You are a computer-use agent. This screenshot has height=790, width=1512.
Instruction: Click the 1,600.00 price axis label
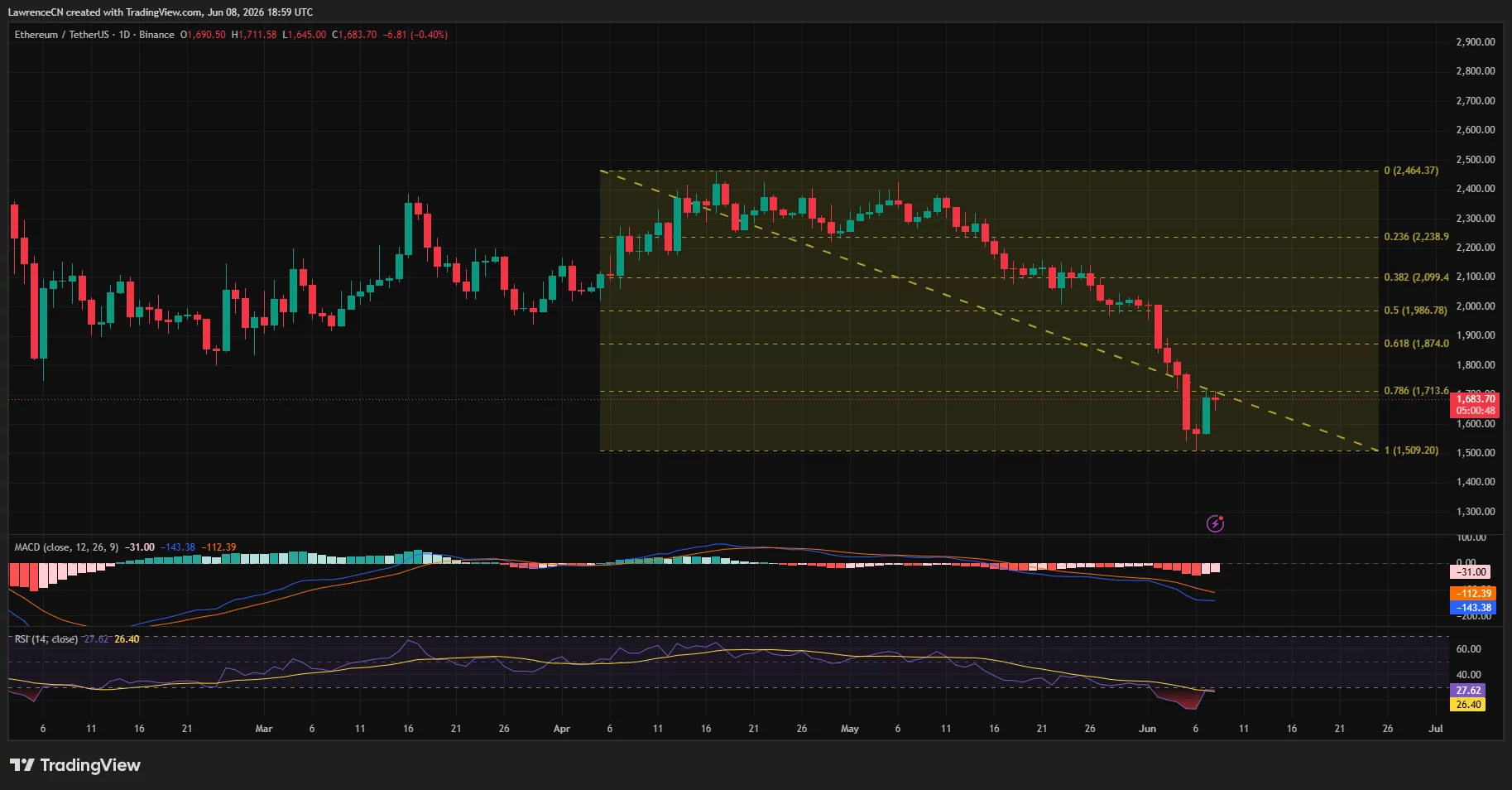1476,424
